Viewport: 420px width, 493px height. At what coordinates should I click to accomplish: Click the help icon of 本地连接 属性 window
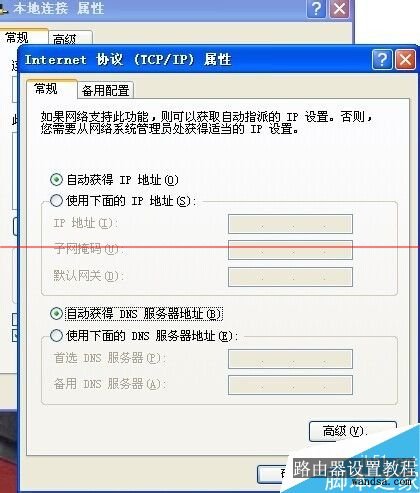pyautogui.click(x=316, y=8)
